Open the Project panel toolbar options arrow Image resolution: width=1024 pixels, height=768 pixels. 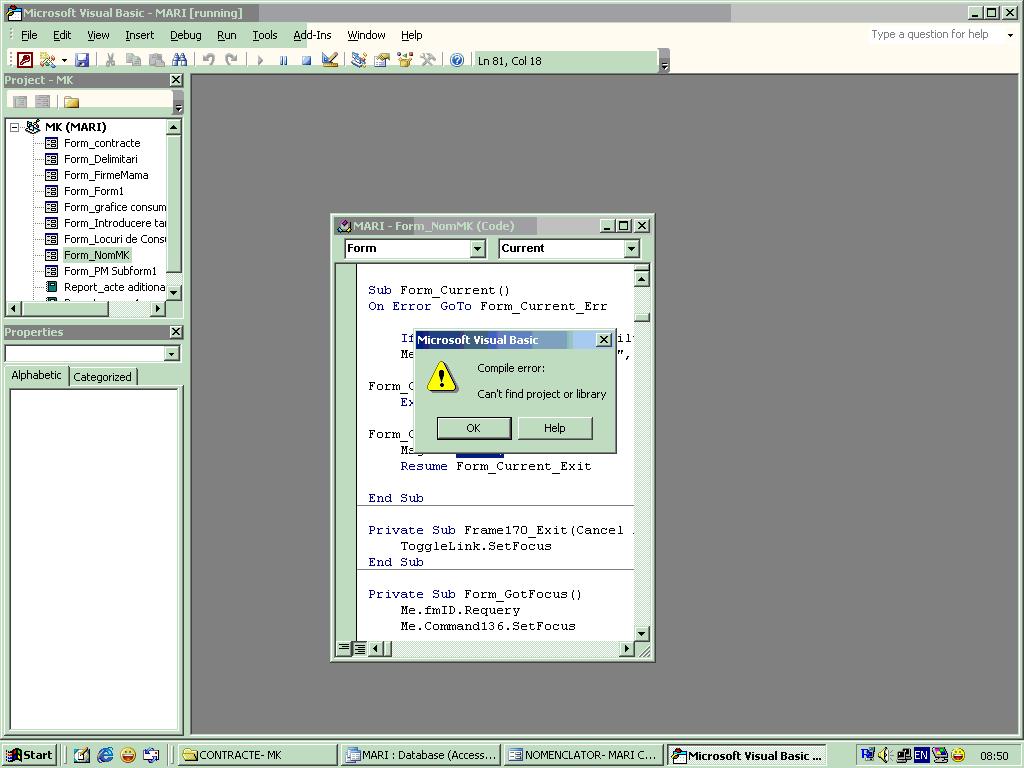(178, 105)
